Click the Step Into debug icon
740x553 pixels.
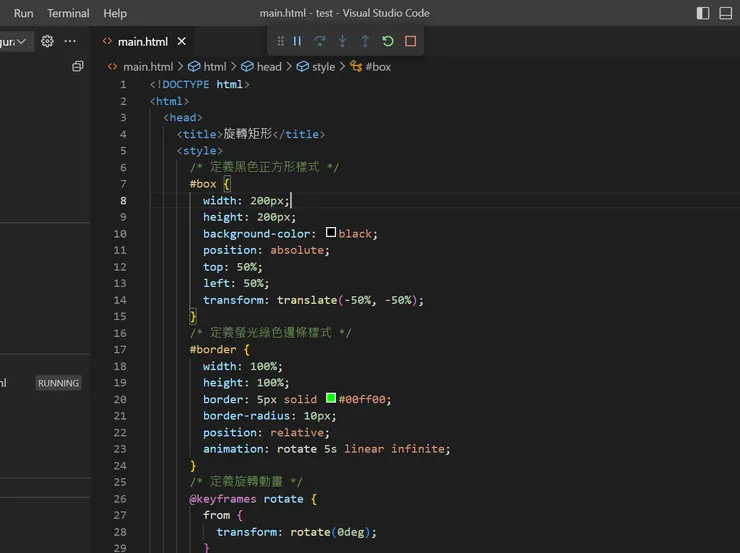343,41
